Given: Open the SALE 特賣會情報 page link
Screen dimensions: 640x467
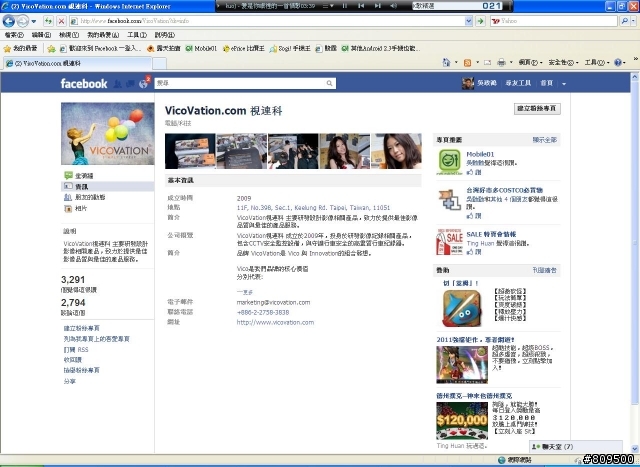Looking at the screenshot, I should pos(491,234).
